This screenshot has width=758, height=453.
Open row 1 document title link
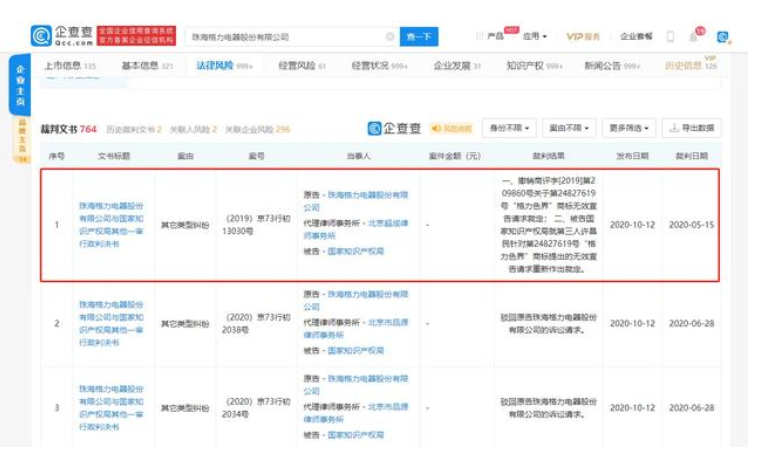[111, 225]
